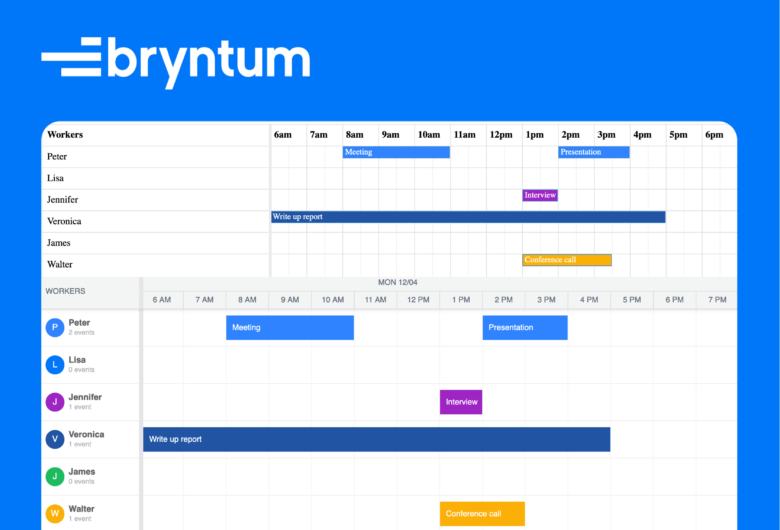Click the 8am header in top timeline
This screenshot has height=530, width=780.
point(361,135)
